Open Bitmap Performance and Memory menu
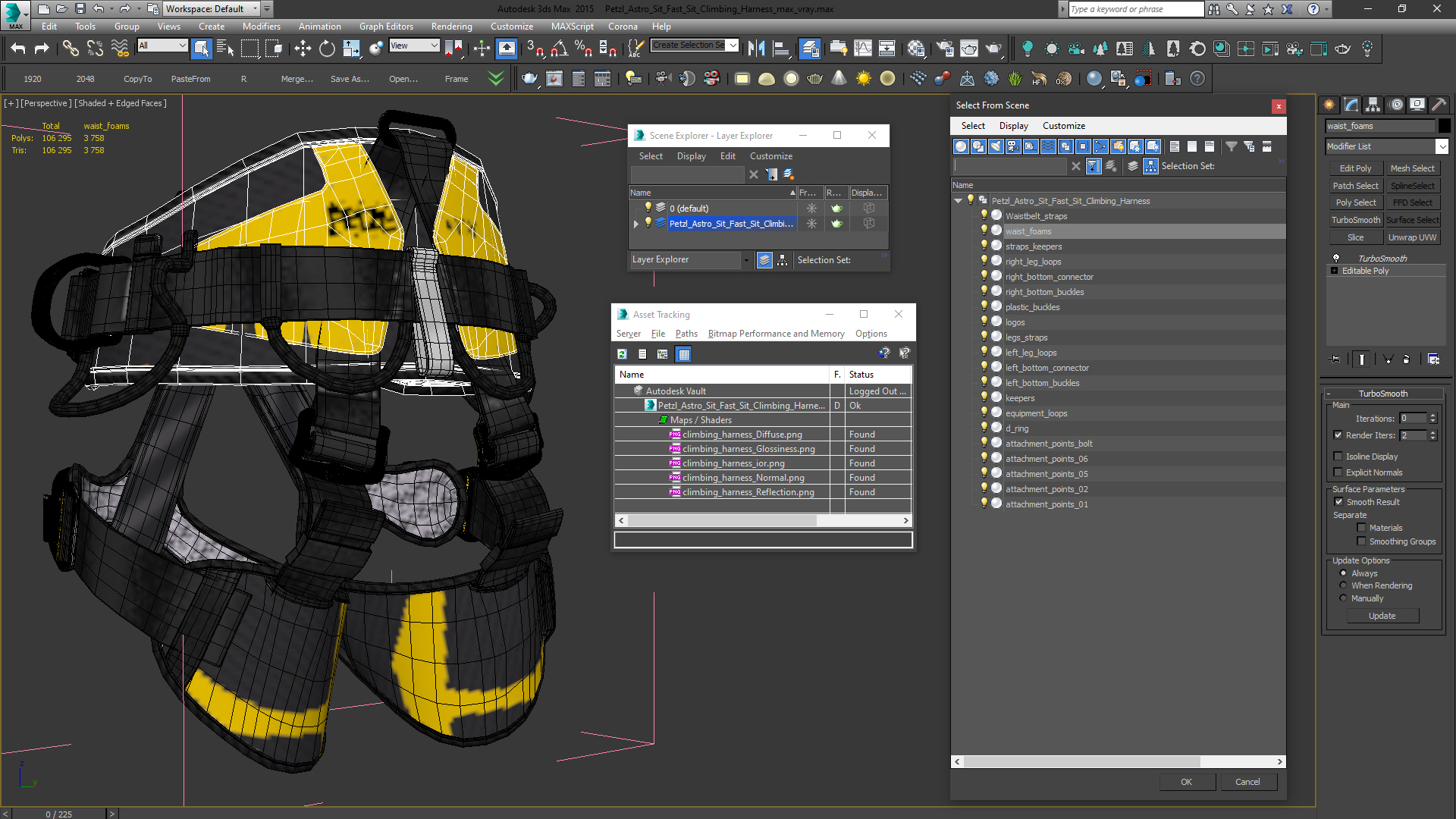1456x819 pixels. 776,334
